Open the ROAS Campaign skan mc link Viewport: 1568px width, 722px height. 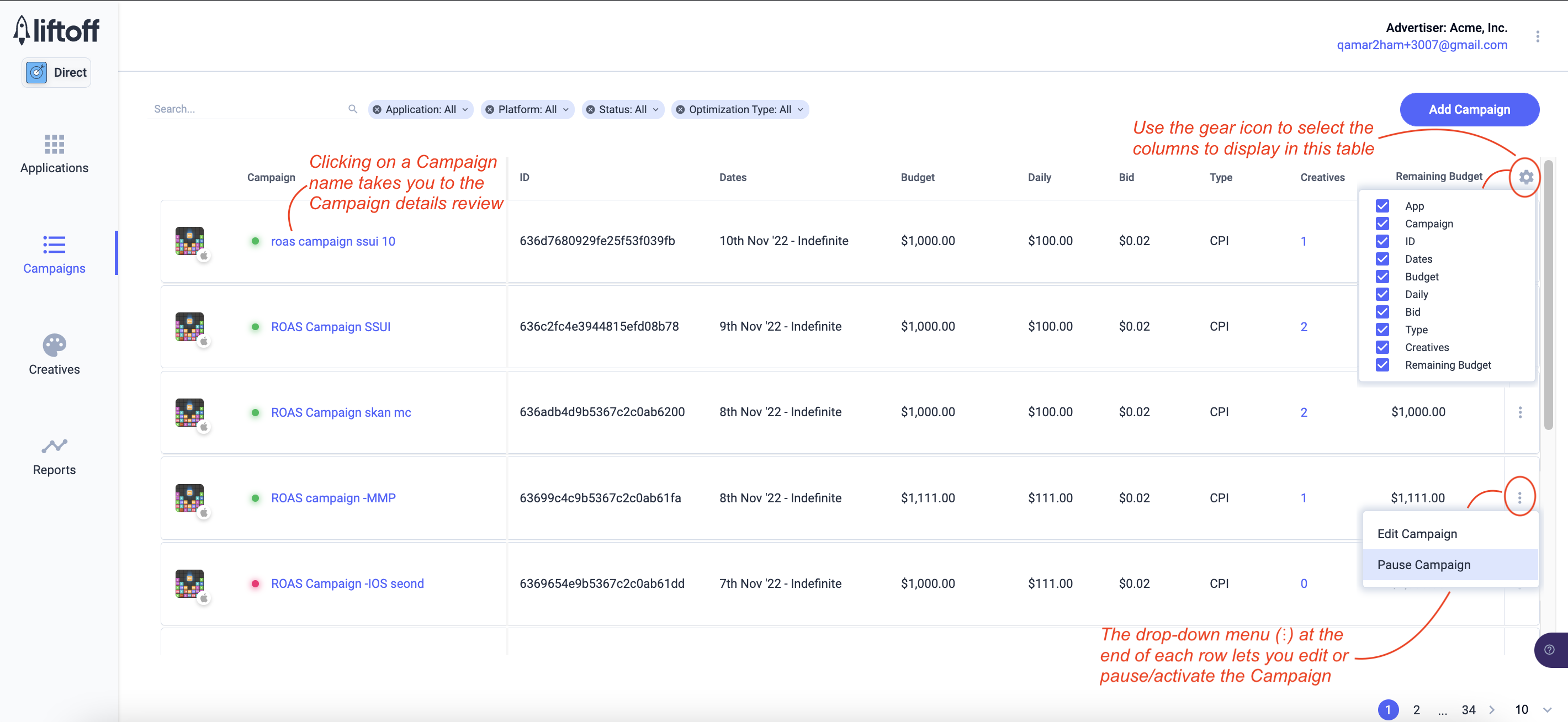pyautogui.click(x=341, y=412)
